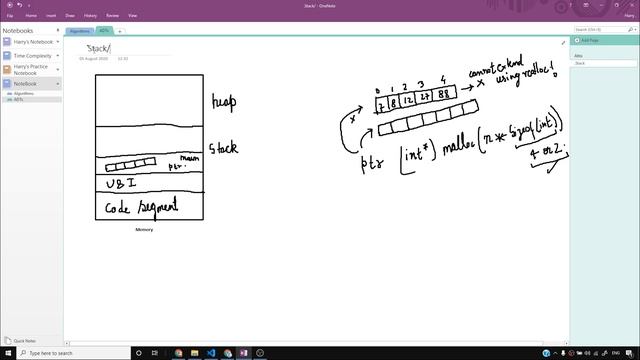Switch to the Home ribbon tab
Image resolution: width=640 pixels, height=360 pixels.
(31, 16)
